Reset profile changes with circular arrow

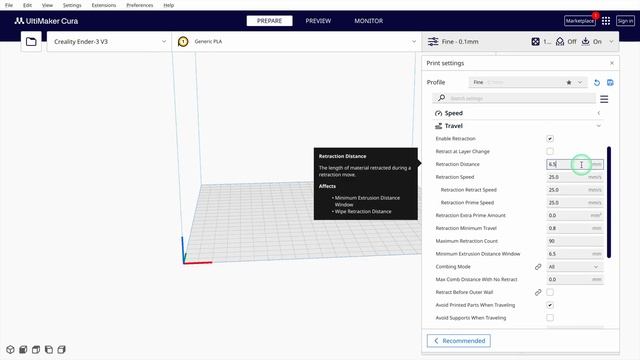tap(597, 82)
